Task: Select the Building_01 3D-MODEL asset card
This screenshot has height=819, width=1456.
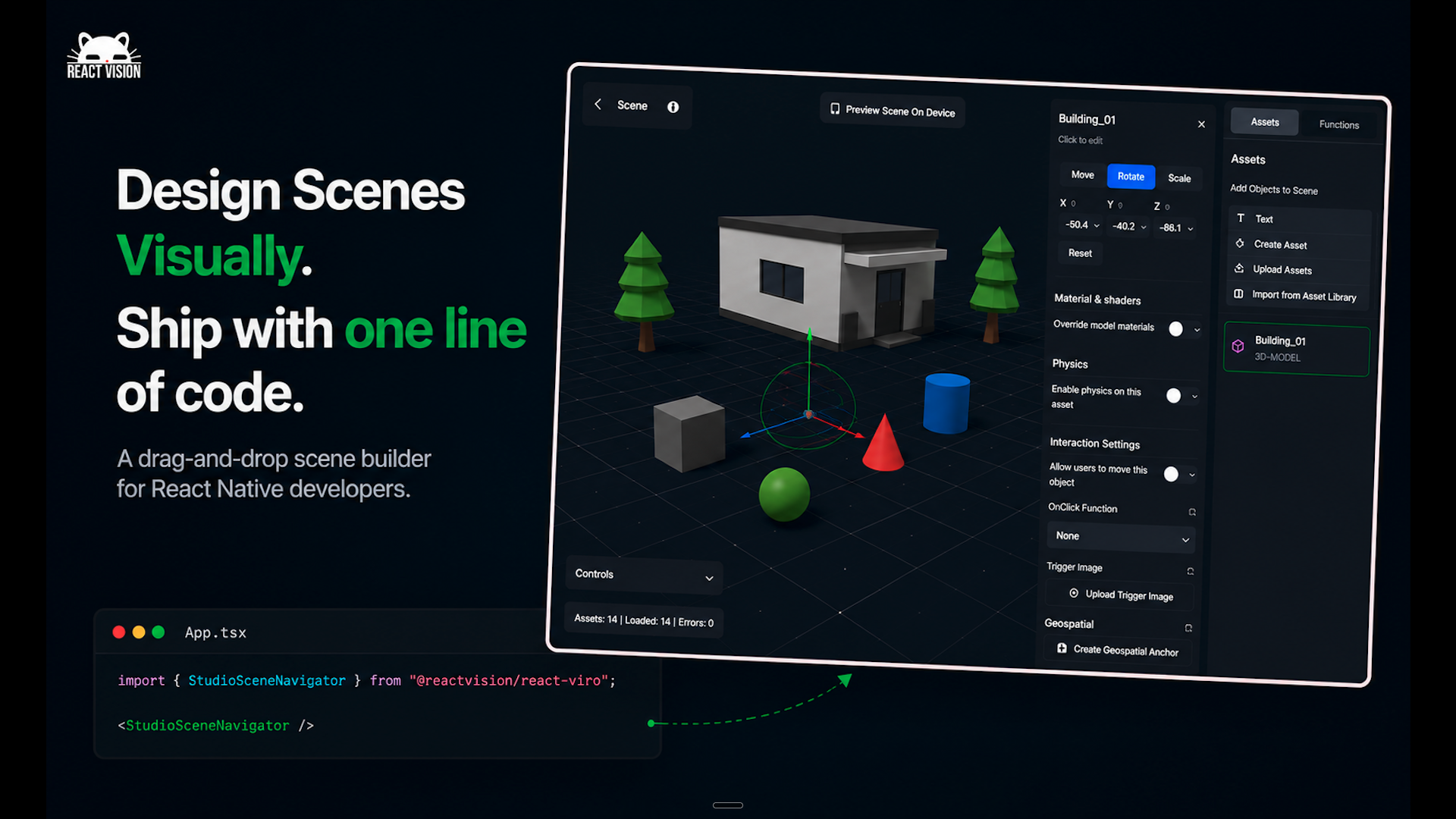Action: pos(1297,350)
